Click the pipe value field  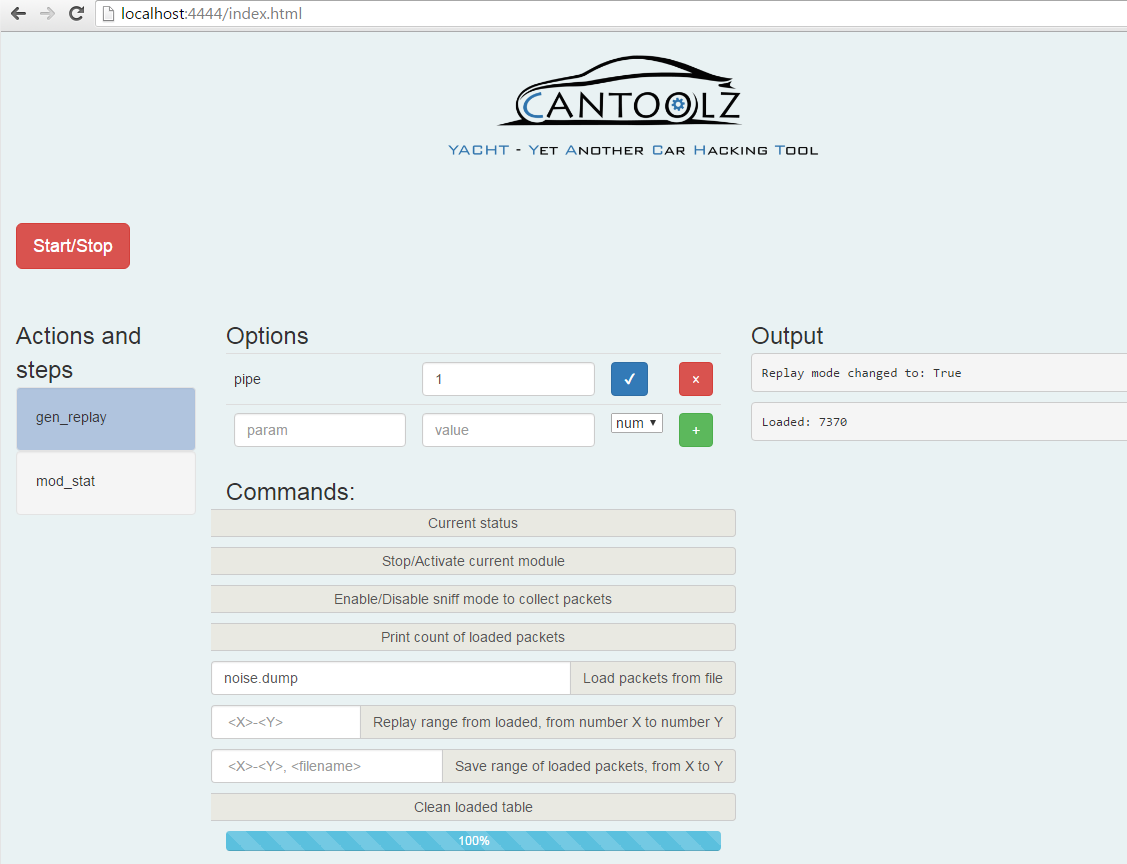coord(508,379)
